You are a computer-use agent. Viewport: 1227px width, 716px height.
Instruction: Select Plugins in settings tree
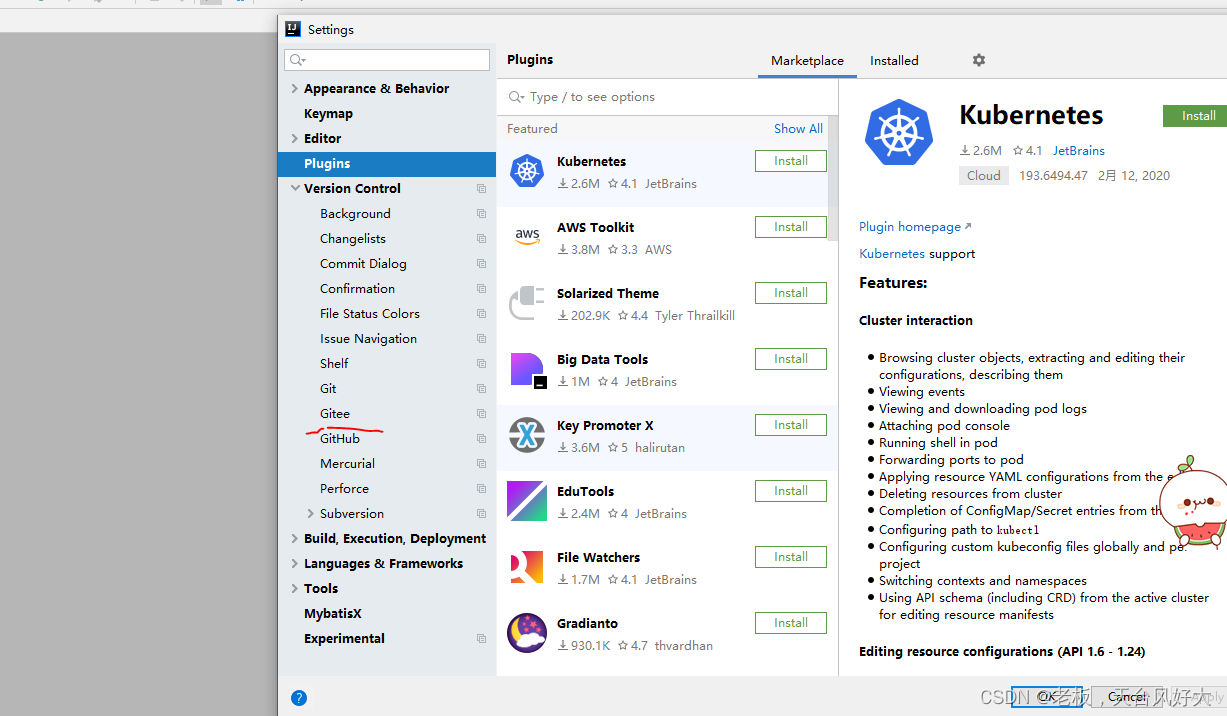[x=387, y=164]
